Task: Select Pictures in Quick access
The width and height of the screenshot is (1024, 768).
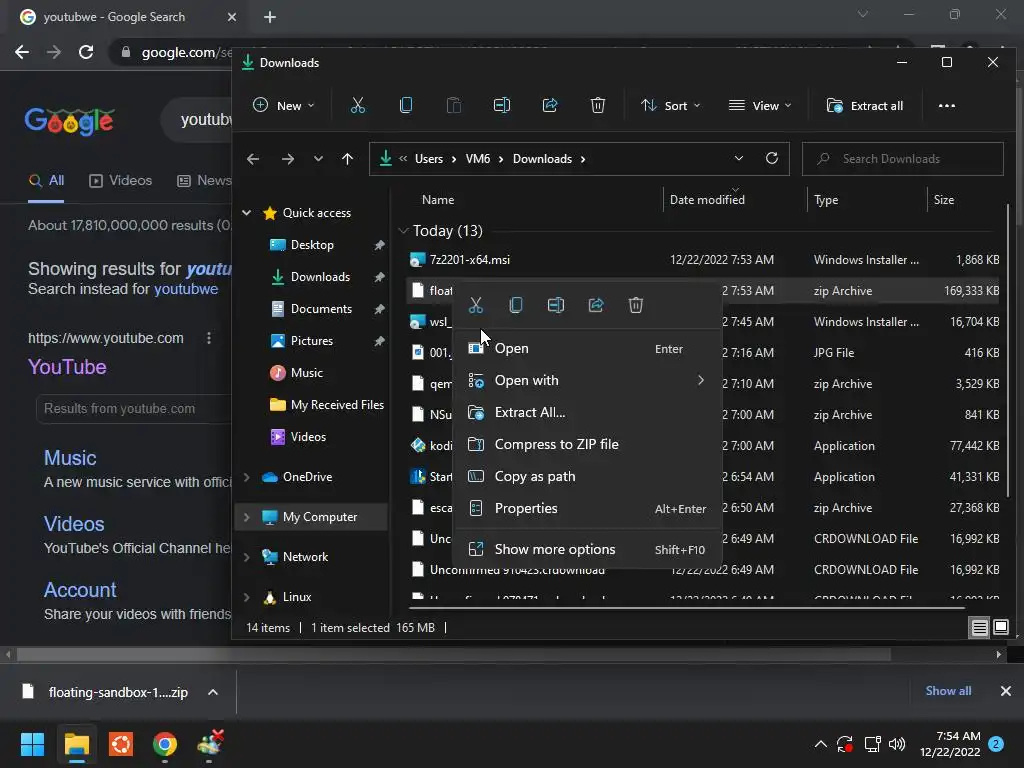Action: click(312, 341)
